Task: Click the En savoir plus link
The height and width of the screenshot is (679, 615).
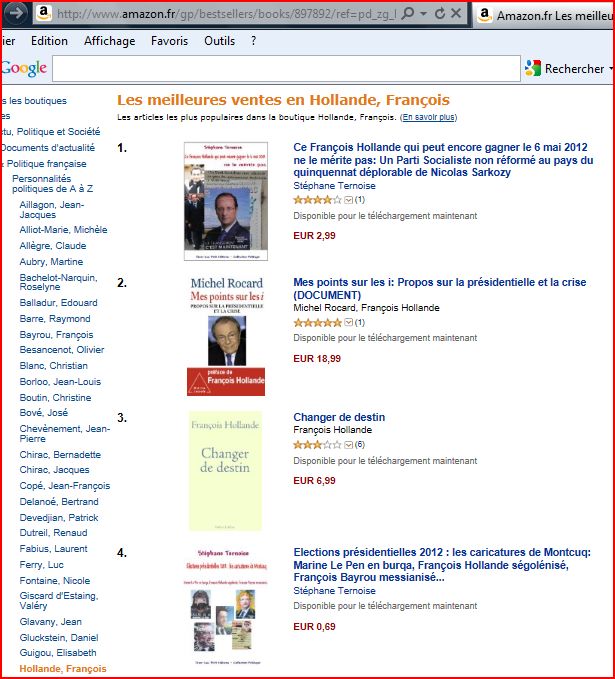Action: point(428,117)
